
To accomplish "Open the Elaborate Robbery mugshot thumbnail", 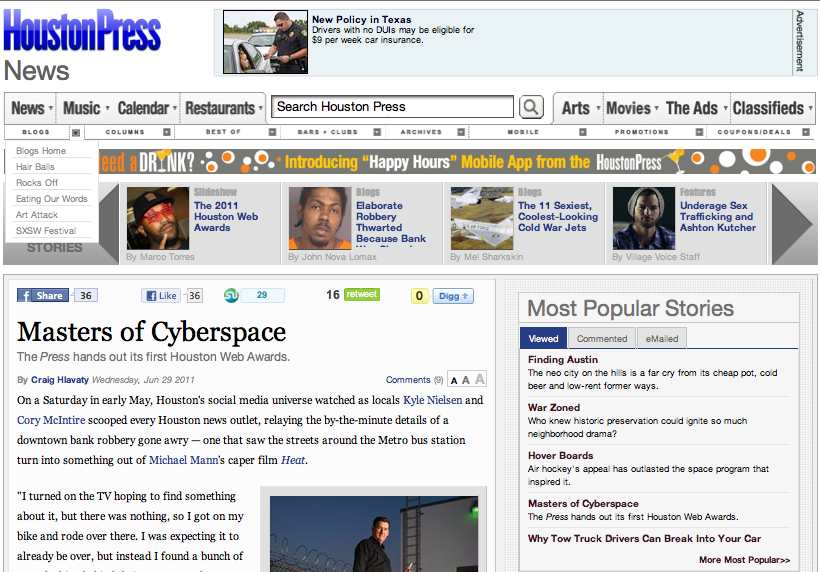I will coord(320,218).
